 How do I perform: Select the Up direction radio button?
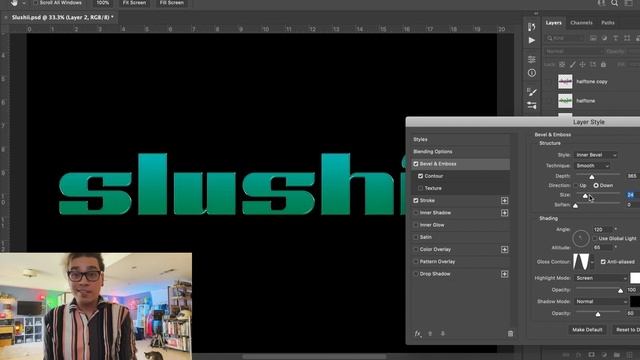point(576,185)
